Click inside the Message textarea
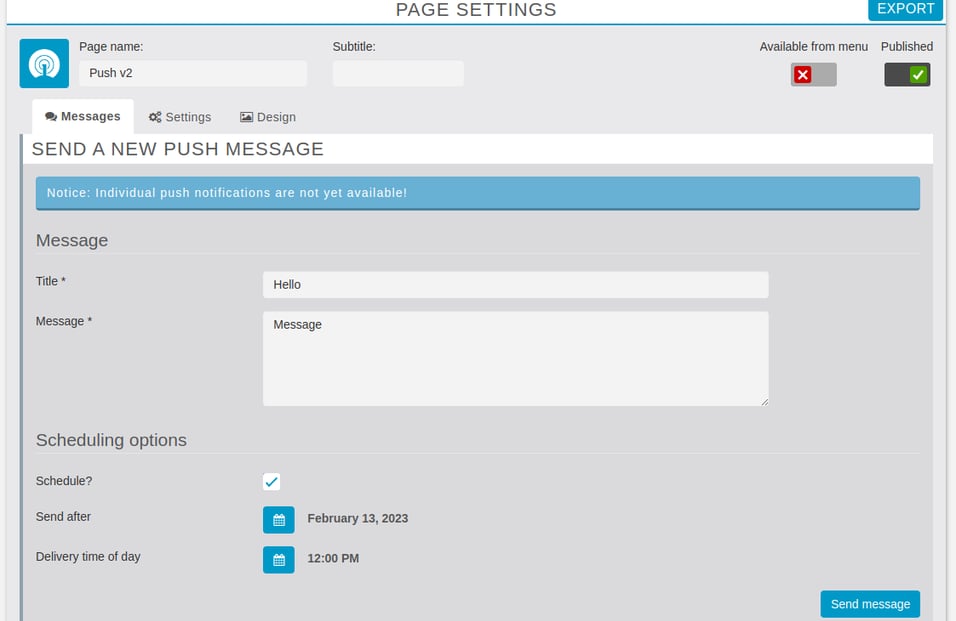 point(515,359)
